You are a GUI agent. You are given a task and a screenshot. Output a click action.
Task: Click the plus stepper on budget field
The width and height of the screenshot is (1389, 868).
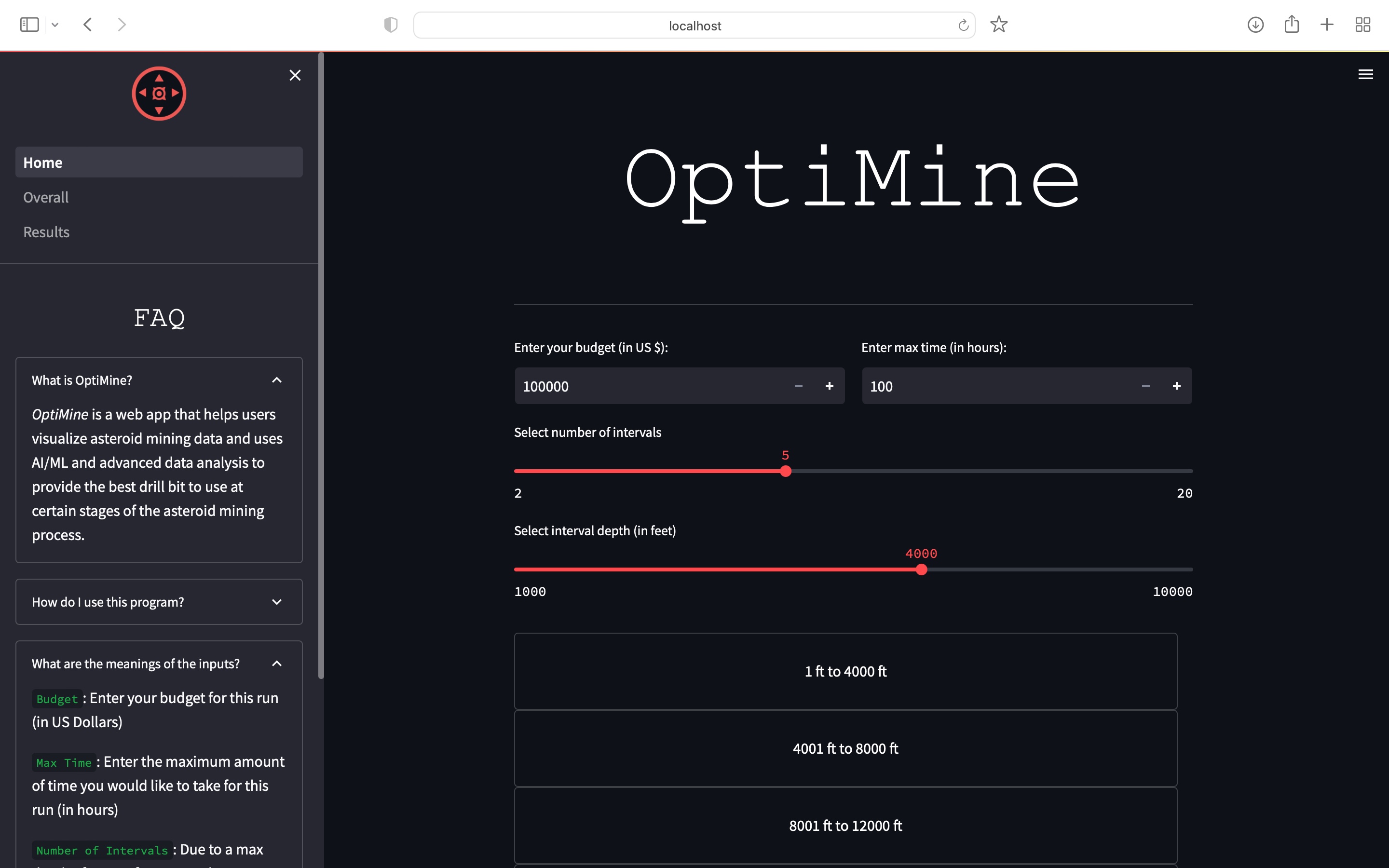(x=829, y=386)
